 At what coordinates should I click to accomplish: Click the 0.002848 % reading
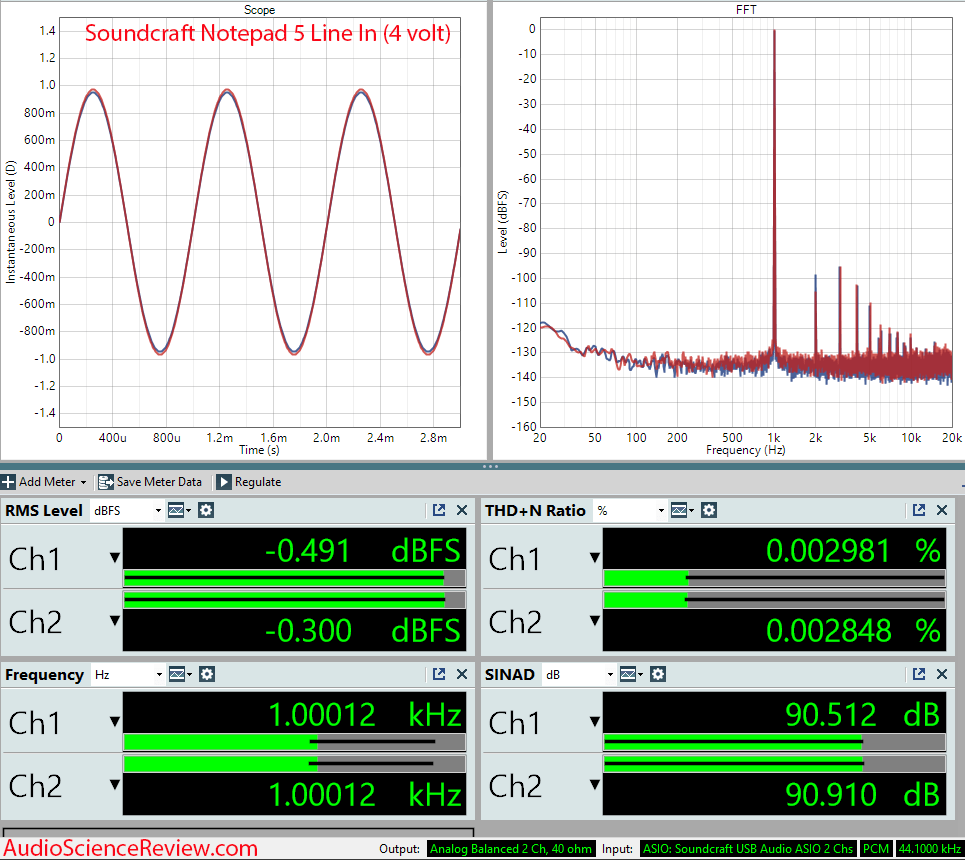pos(853,630)
